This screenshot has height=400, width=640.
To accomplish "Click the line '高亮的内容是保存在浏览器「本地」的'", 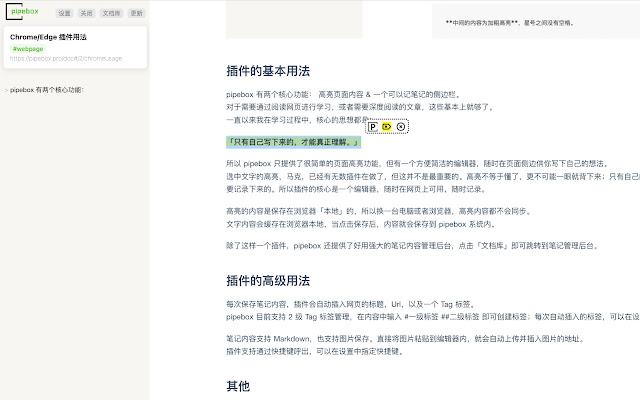I will [x=379, y=211].
